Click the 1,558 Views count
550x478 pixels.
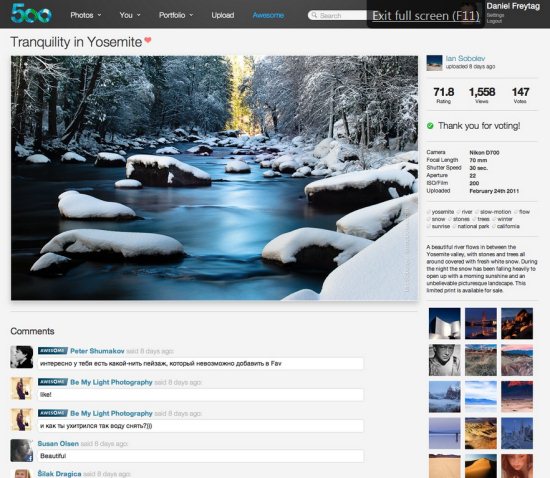pos(482,92)
